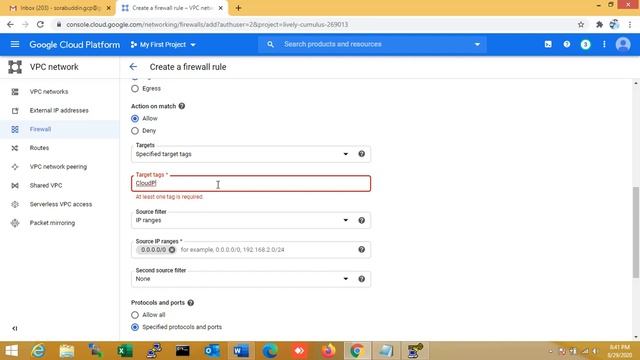640x360 pixels.
Task: Open the header three-dot settings menu
Action: (x=604, y=44)
